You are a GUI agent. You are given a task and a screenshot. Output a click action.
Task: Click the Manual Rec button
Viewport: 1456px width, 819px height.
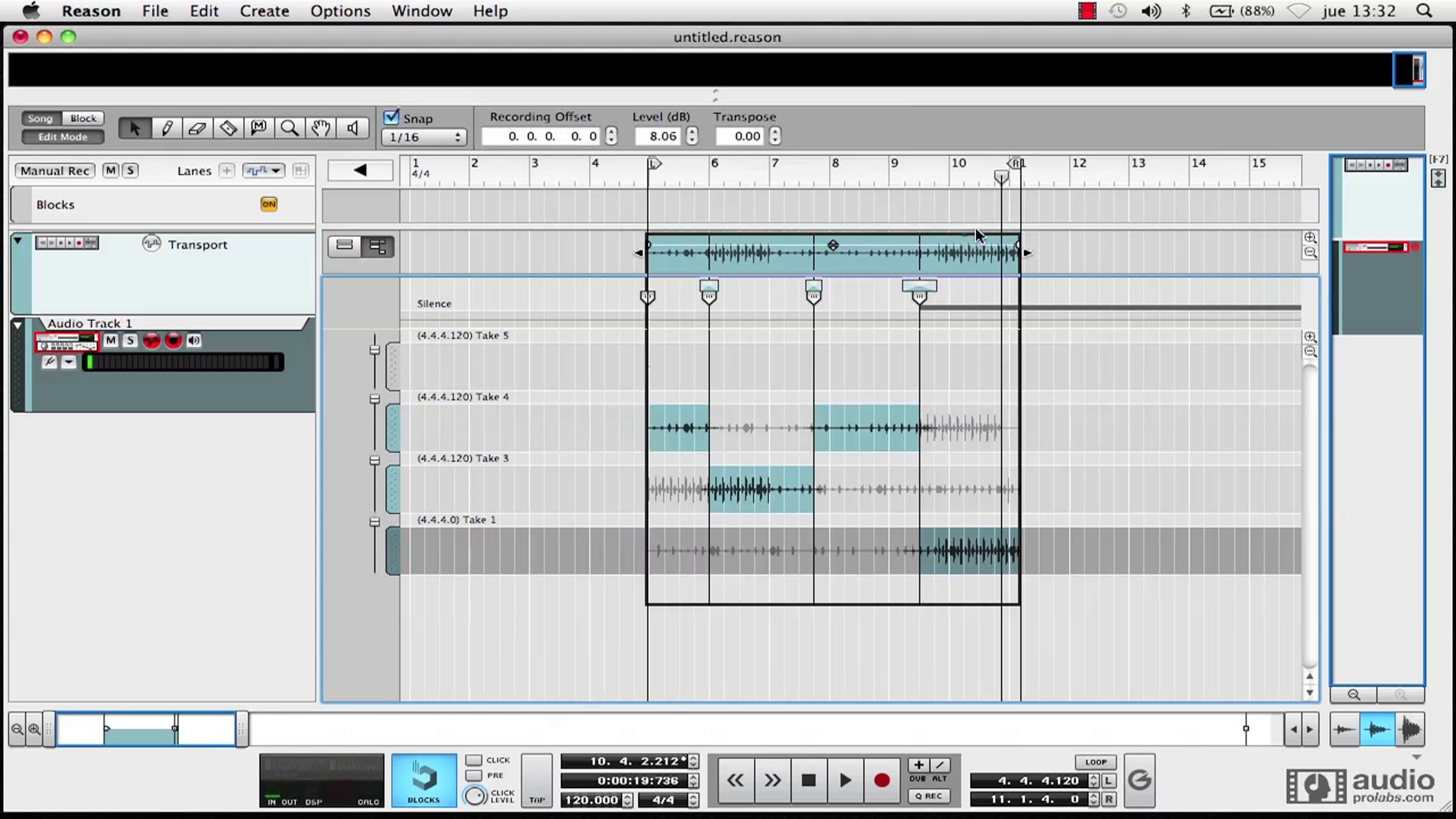(x=55, y=171)
